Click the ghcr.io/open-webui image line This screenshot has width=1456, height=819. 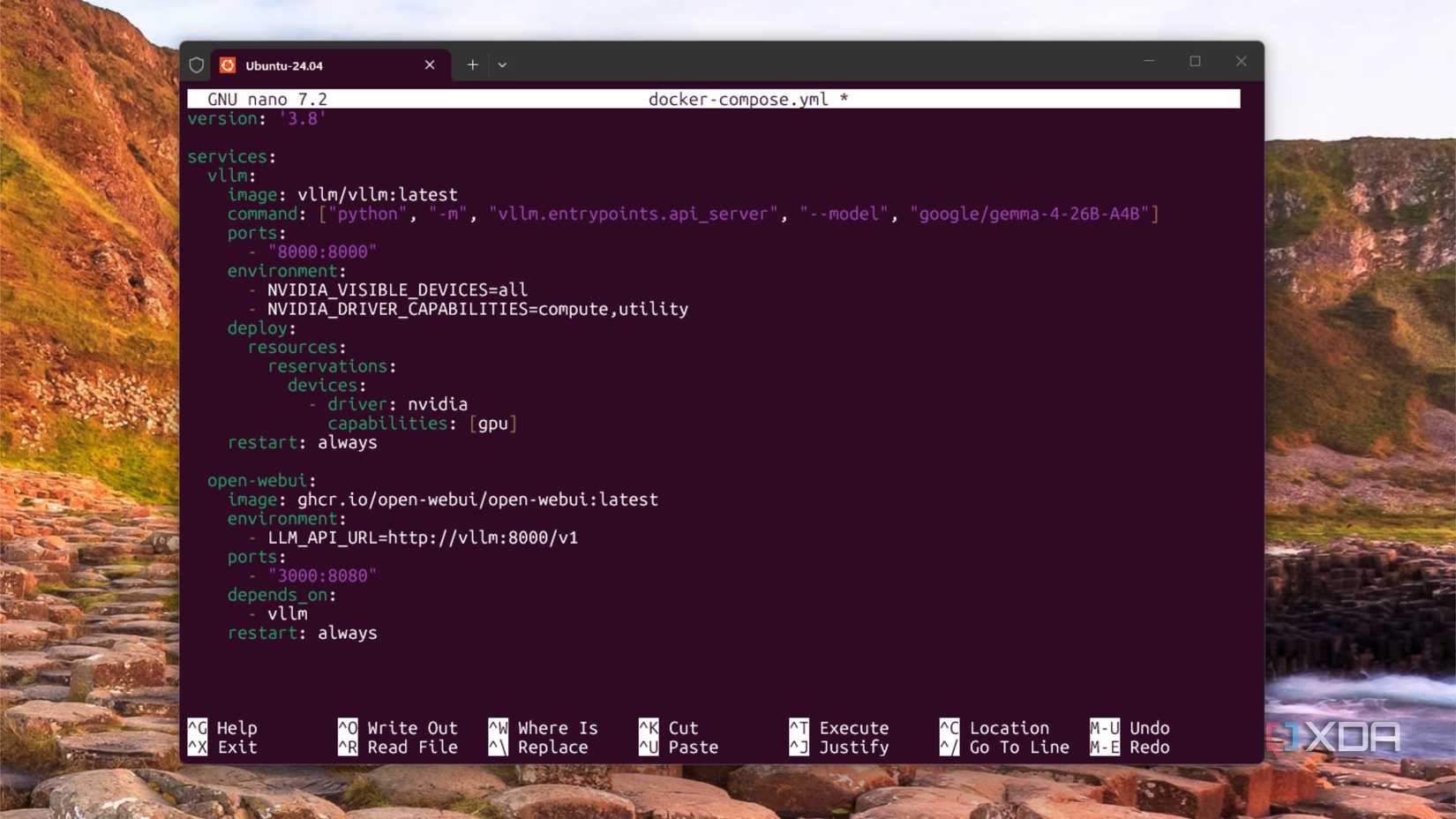[442, 500]
